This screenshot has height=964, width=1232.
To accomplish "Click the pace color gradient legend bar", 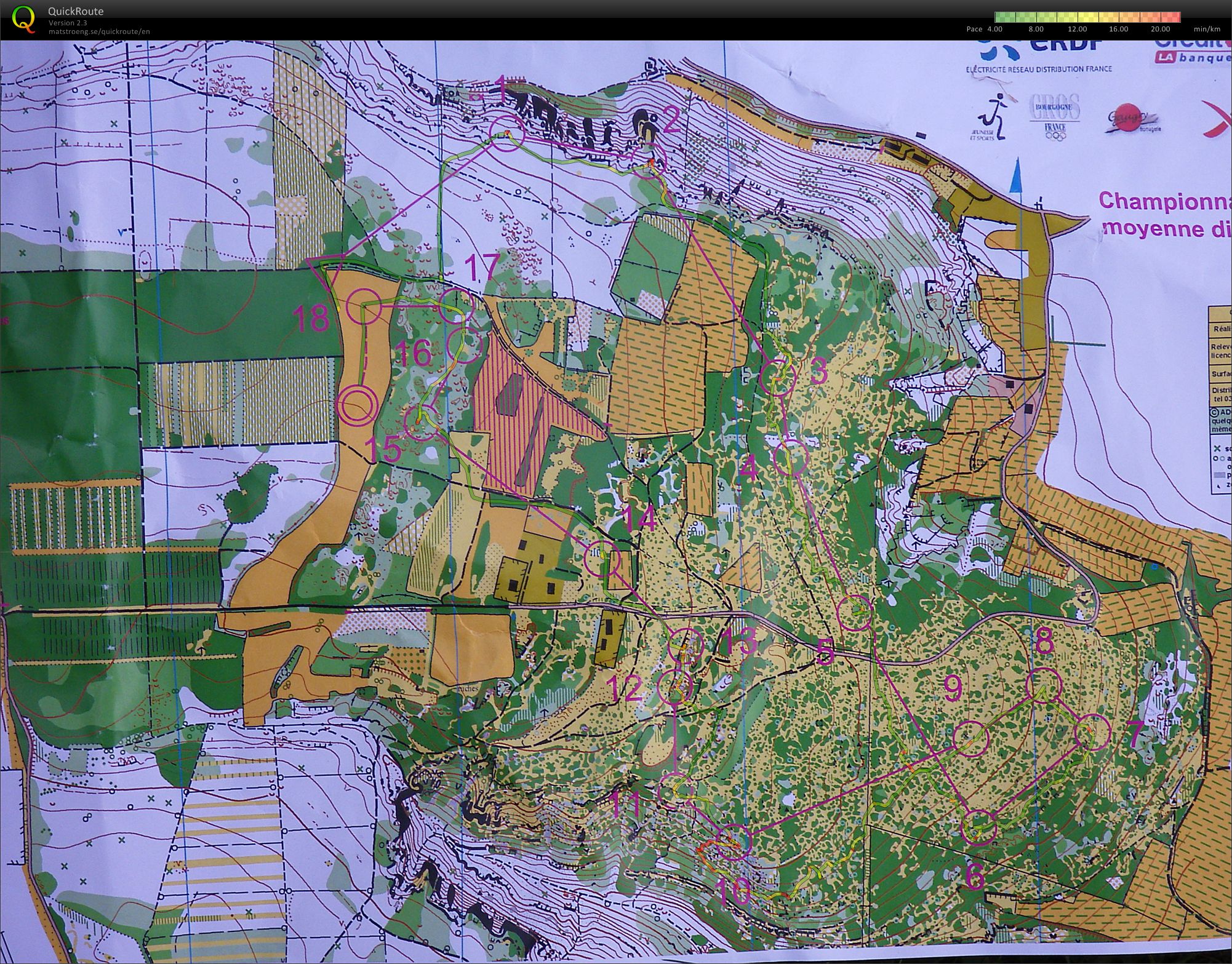I will (1087, 17).
